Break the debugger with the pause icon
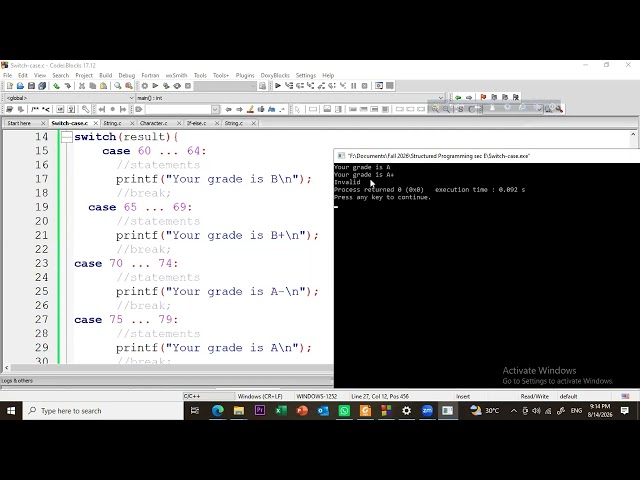This screenshot has height=480, width=640. click(353, 86)
